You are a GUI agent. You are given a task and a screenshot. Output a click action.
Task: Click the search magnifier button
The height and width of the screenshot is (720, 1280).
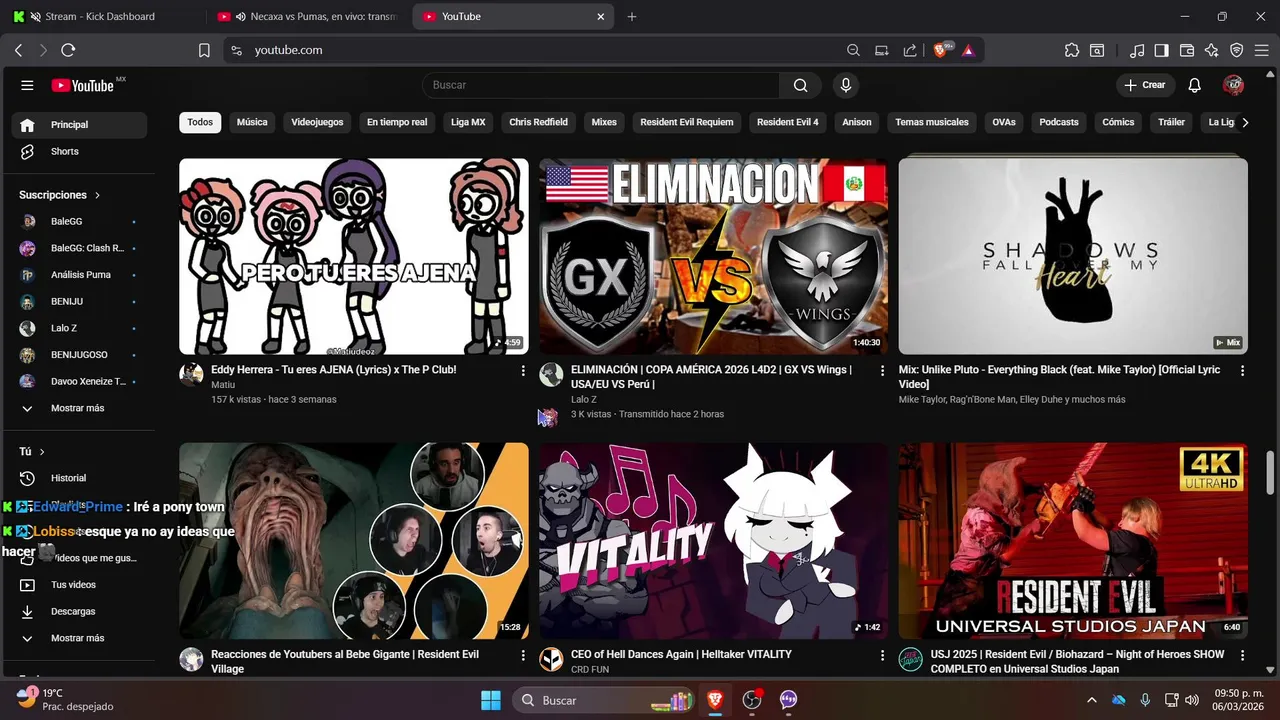800,85
